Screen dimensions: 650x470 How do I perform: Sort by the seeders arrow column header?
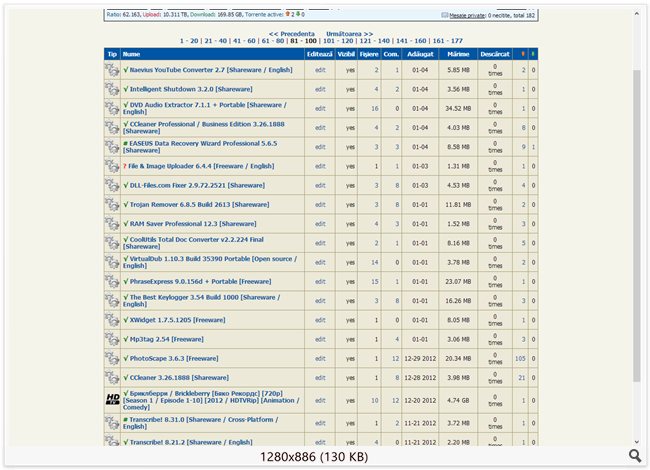523,54
